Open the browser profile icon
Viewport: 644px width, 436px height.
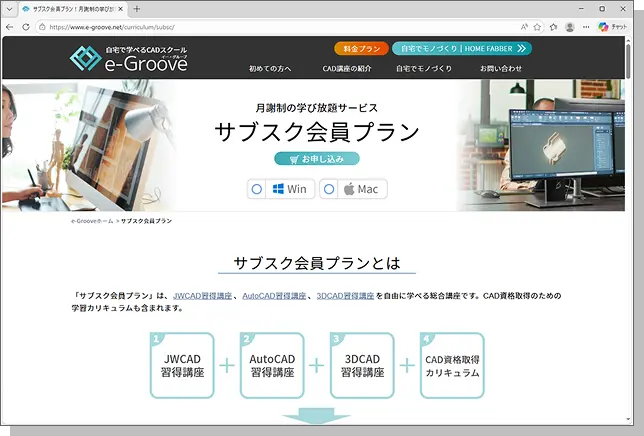[570, 27]
